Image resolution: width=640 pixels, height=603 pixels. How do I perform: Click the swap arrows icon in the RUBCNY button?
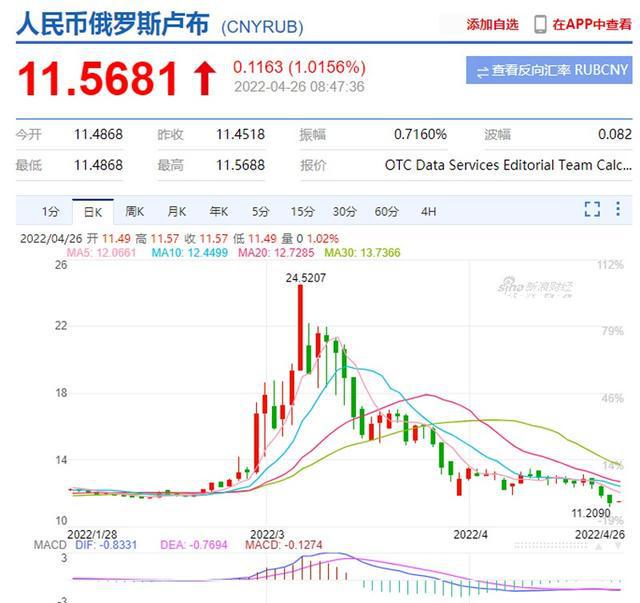(x=482, y=72)
